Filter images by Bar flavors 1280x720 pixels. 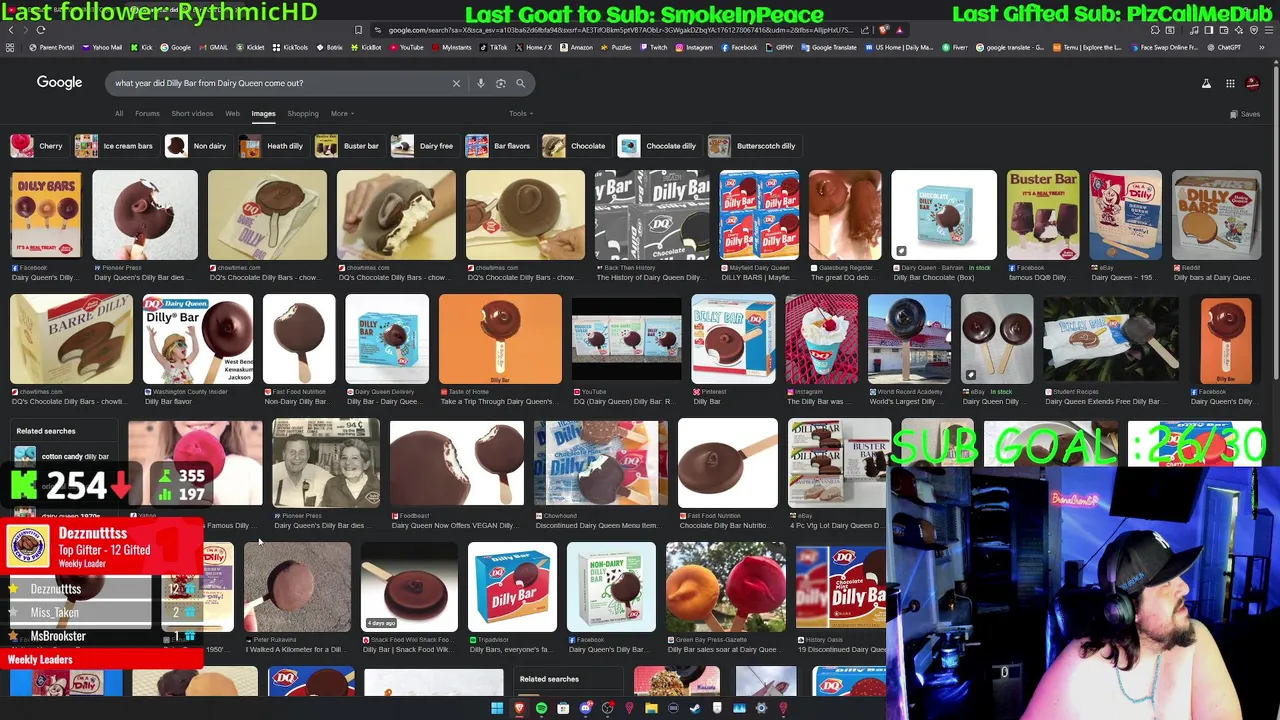tap(499, 146)
